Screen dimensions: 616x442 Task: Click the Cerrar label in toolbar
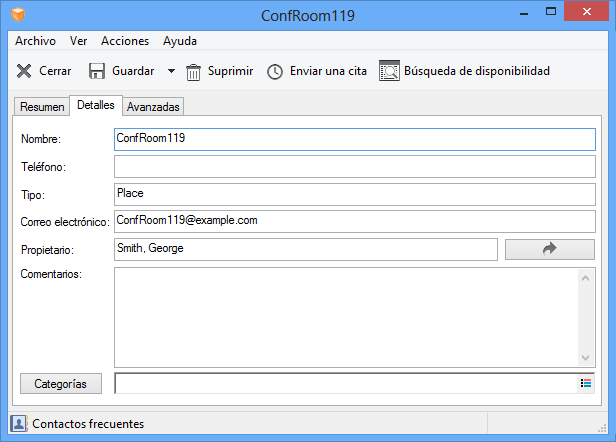coord(55,71)
